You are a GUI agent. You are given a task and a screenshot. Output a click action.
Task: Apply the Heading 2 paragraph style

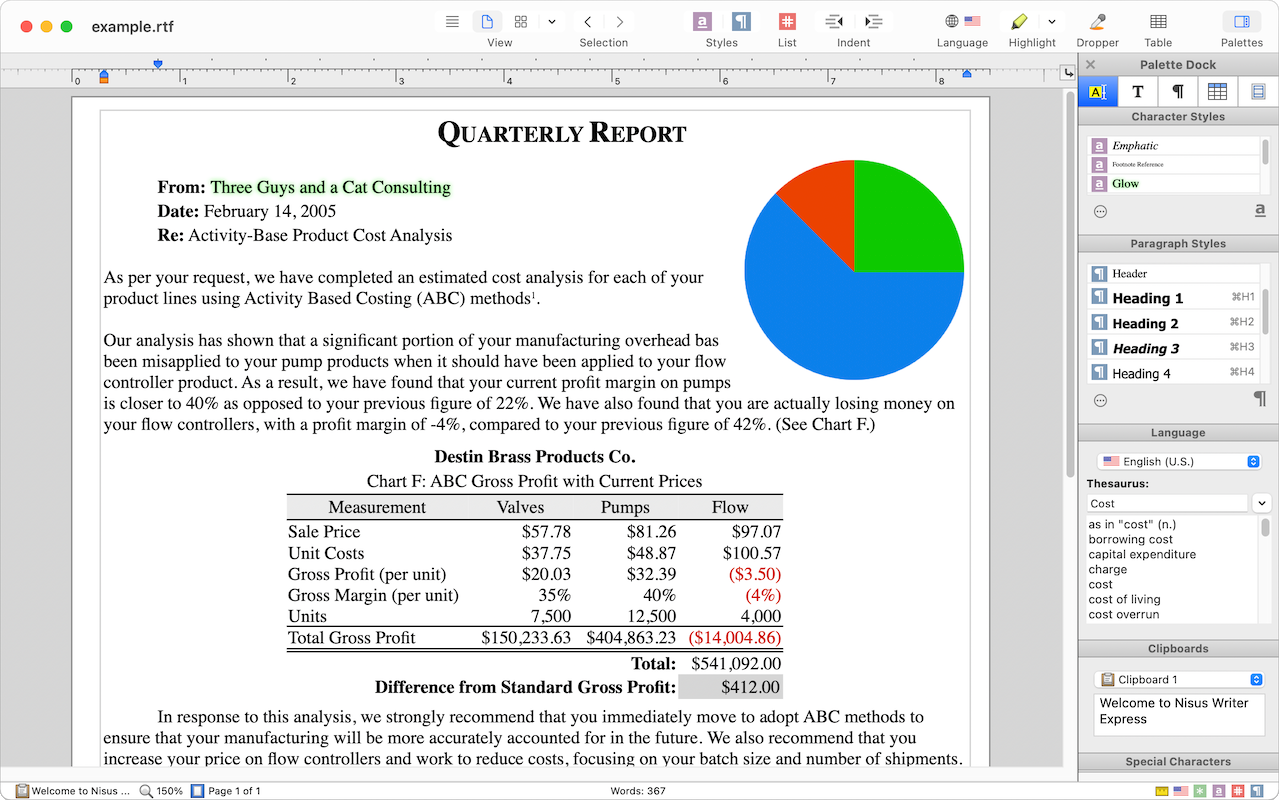pos(1145,323)
